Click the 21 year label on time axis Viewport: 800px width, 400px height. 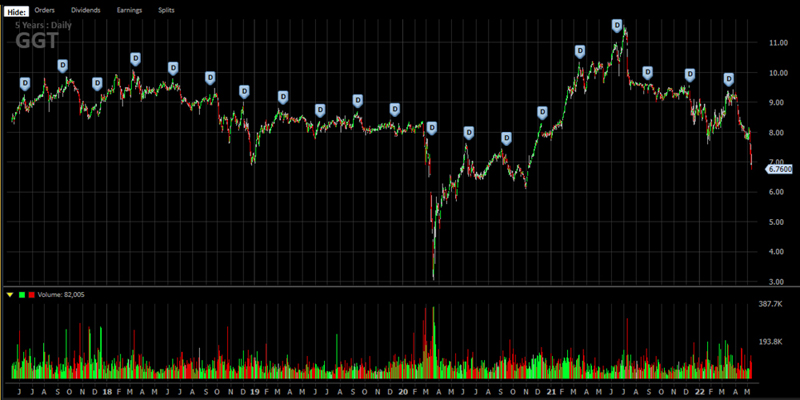point(551,392)
